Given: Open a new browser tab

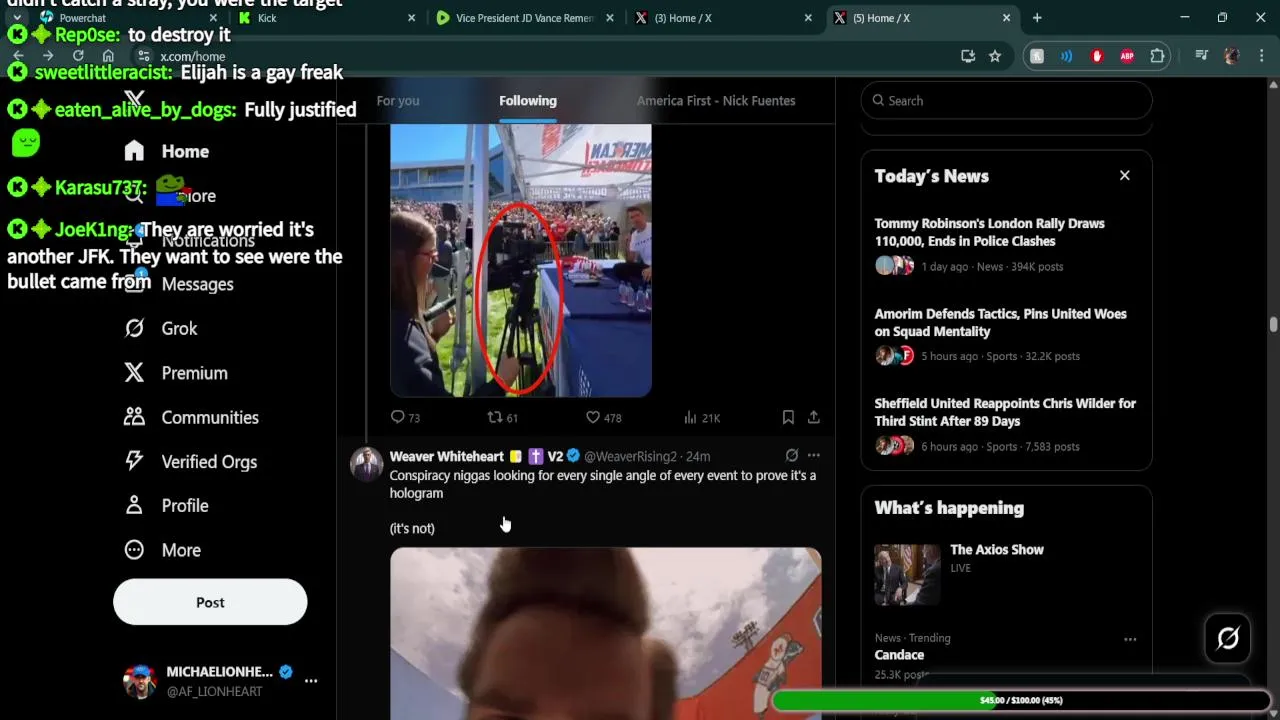Looking at the screenshot, I should (x=1037, y=18).
